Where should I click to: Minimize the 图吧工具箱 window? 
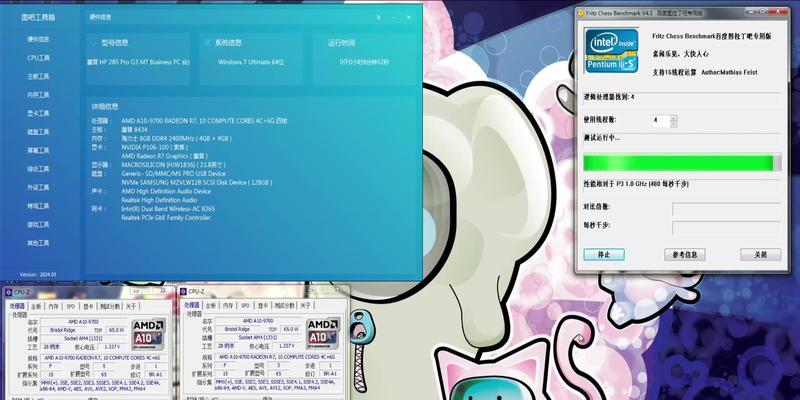(394, 17)
